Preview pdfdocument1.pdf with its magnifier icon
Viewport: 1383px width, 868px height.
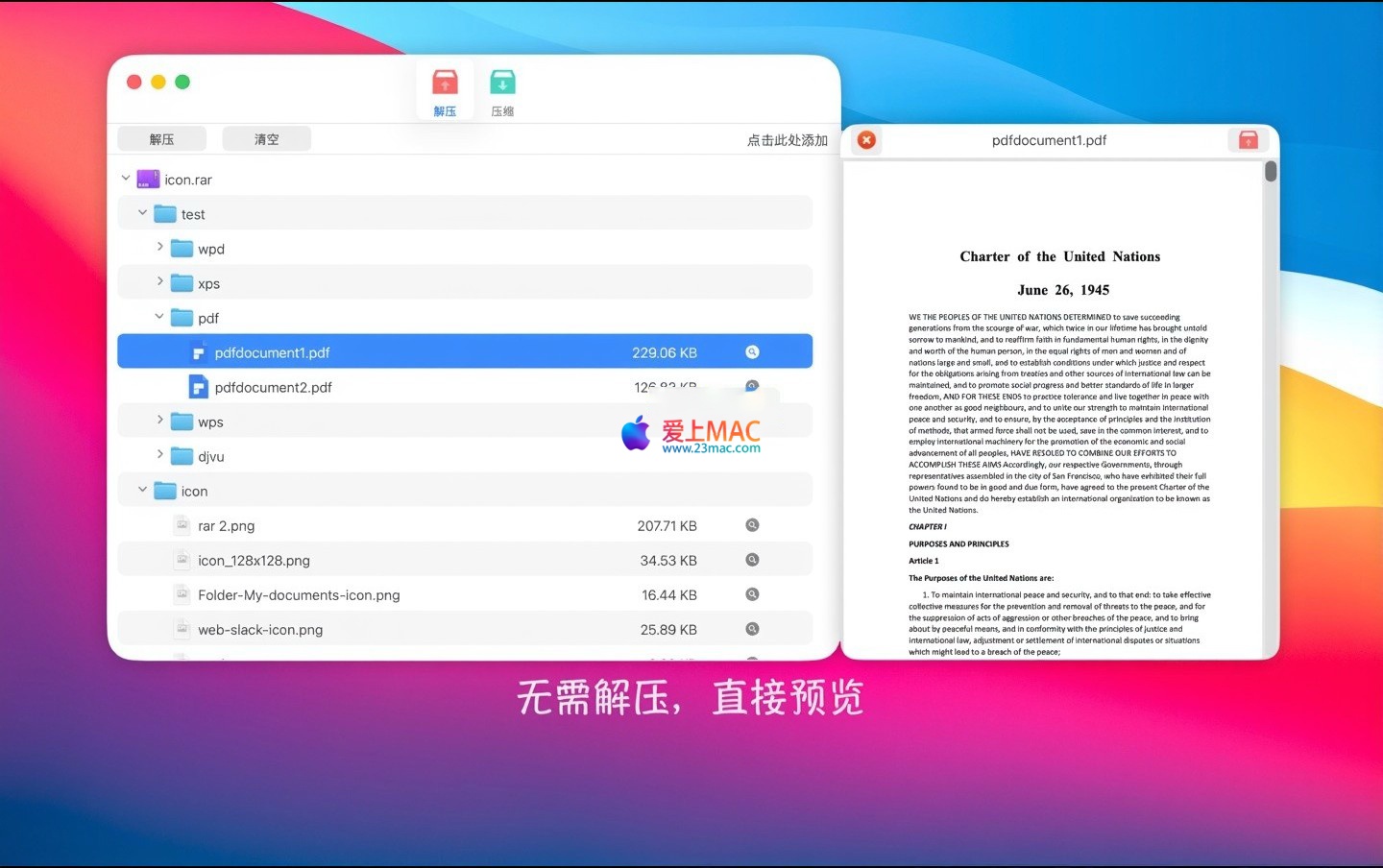click(752, 352)
